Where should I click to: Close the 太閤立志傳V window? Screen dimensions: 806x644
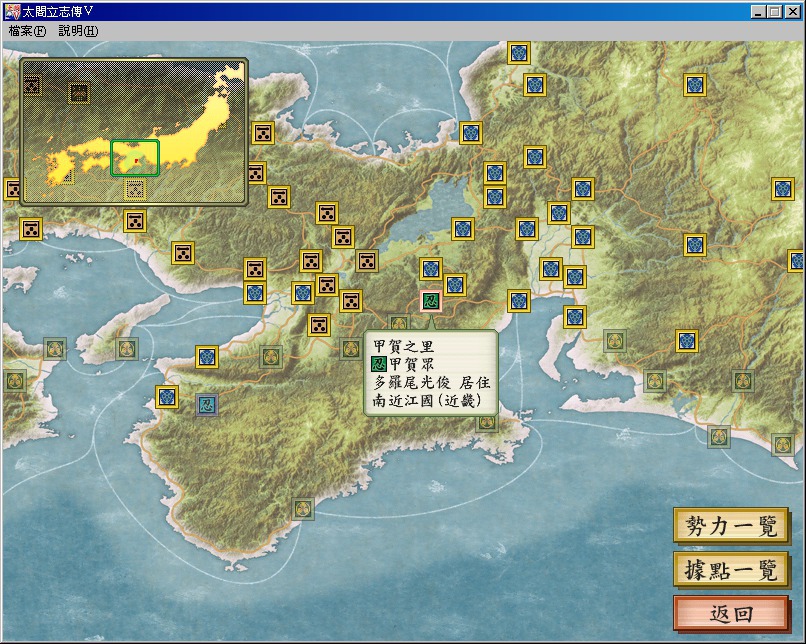click(x=793, y=12)
